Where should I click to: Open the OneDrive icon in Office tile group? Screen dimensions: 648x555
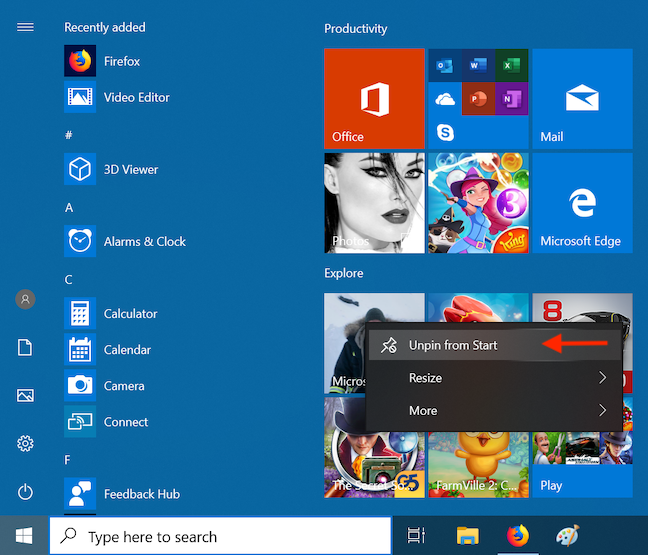click(445, 99)
